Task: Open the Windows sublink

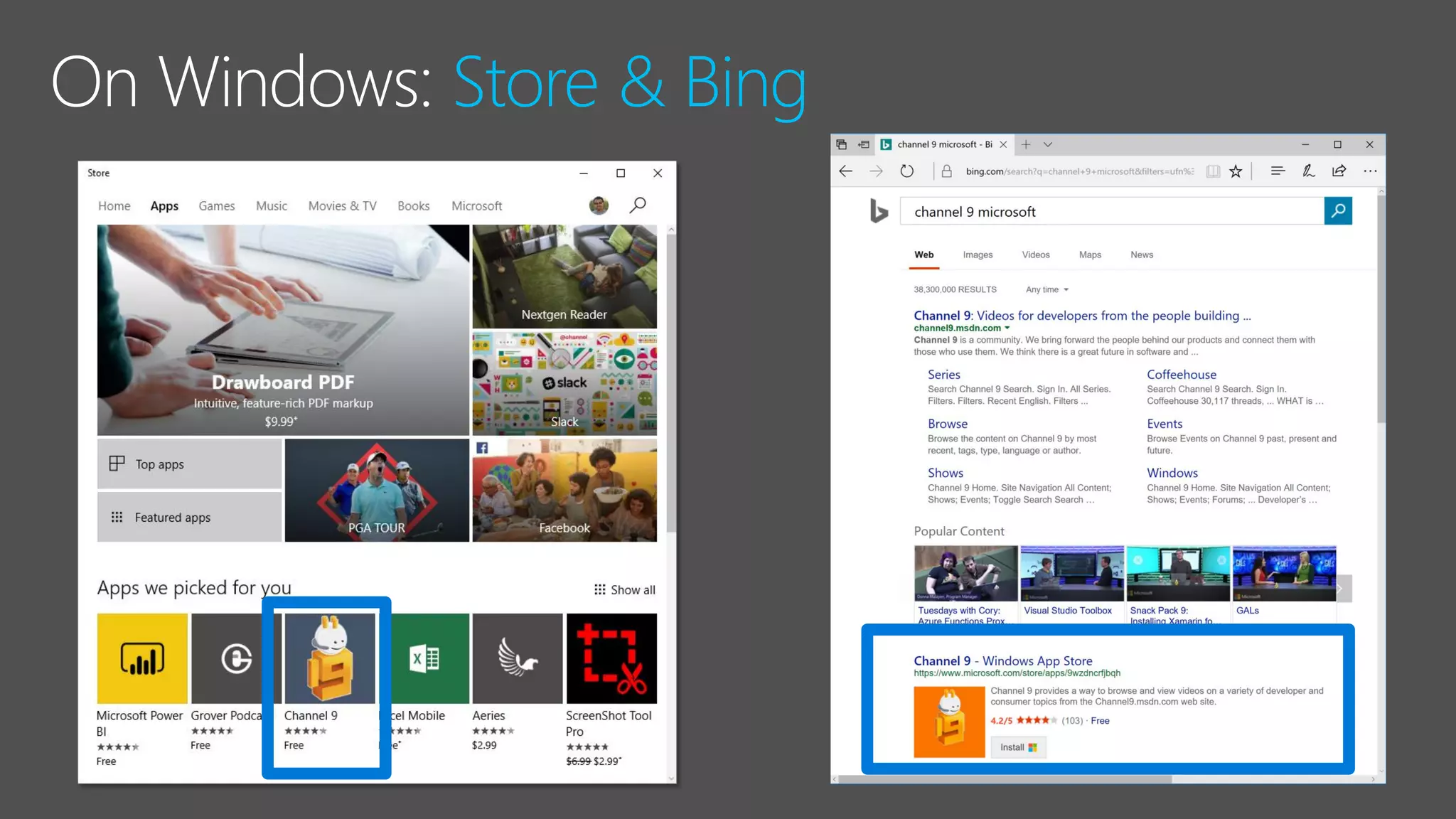Action: 1172,473
